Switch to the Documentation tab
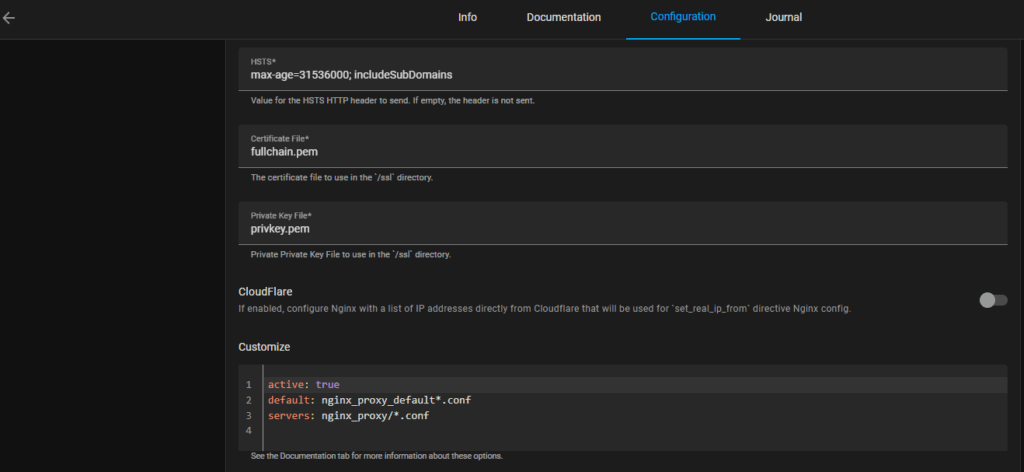 [x=564, y=18]
